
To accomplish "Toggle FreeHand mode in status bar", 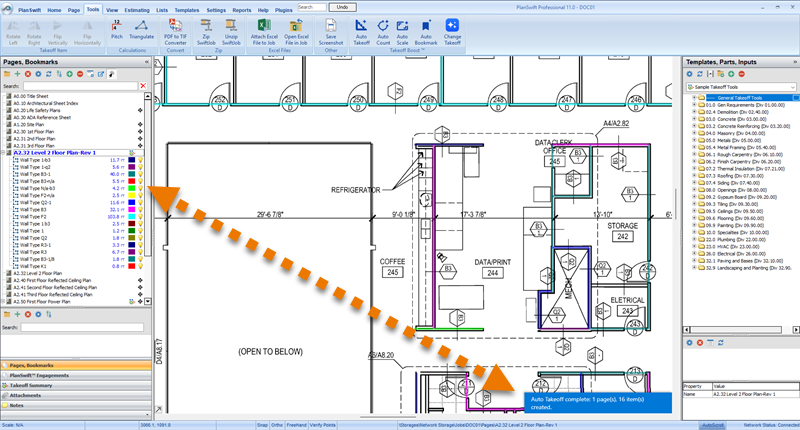I will click(x=296, y=425).
